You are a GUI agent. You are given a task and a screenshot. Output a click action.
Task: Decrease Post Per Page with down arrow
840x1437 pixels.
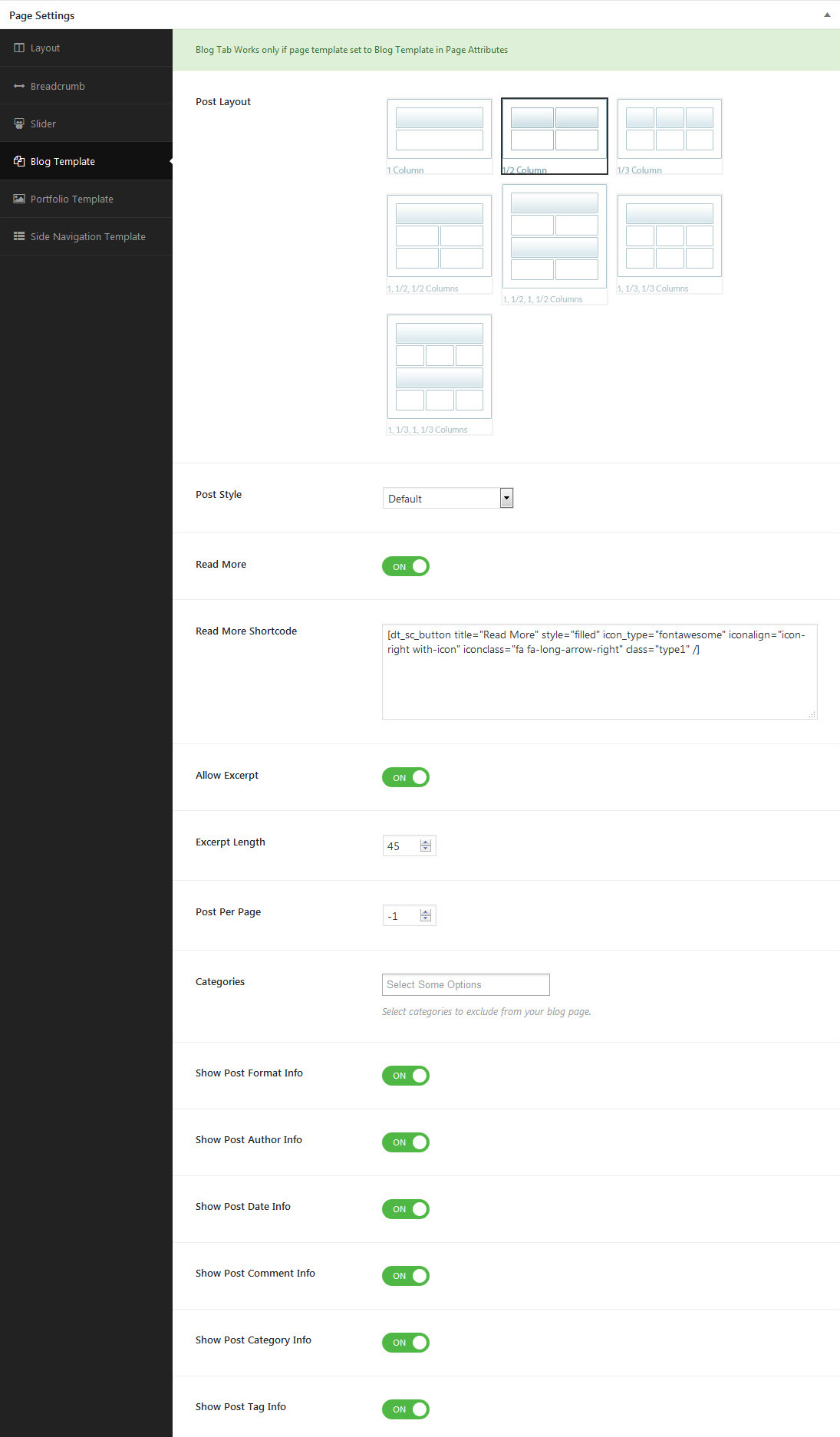tap(426, 919)
